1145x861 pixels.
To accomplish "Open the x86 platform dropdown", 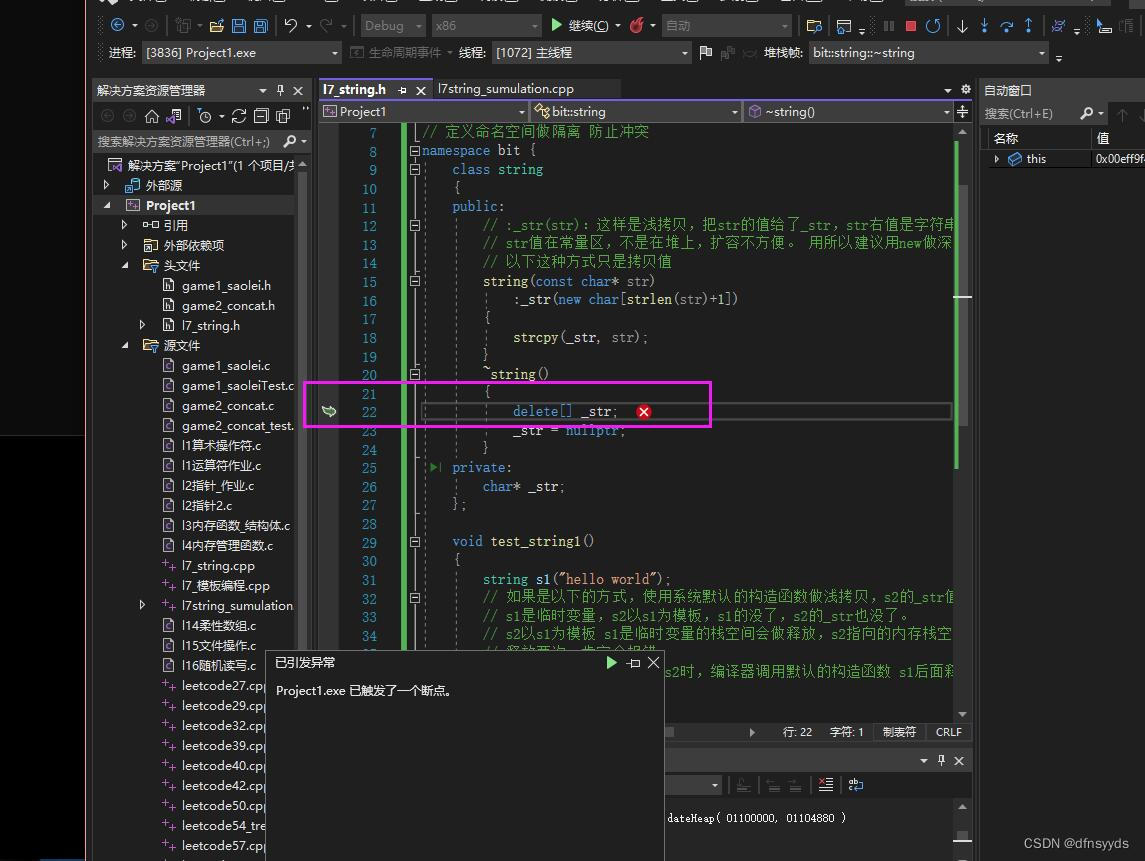I will click(x=485, y=26).
